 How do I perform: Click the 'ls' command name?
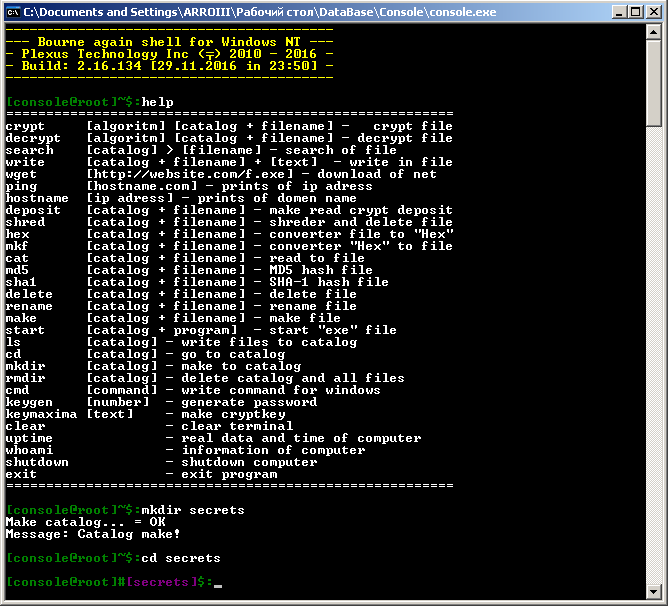[13, 342]
